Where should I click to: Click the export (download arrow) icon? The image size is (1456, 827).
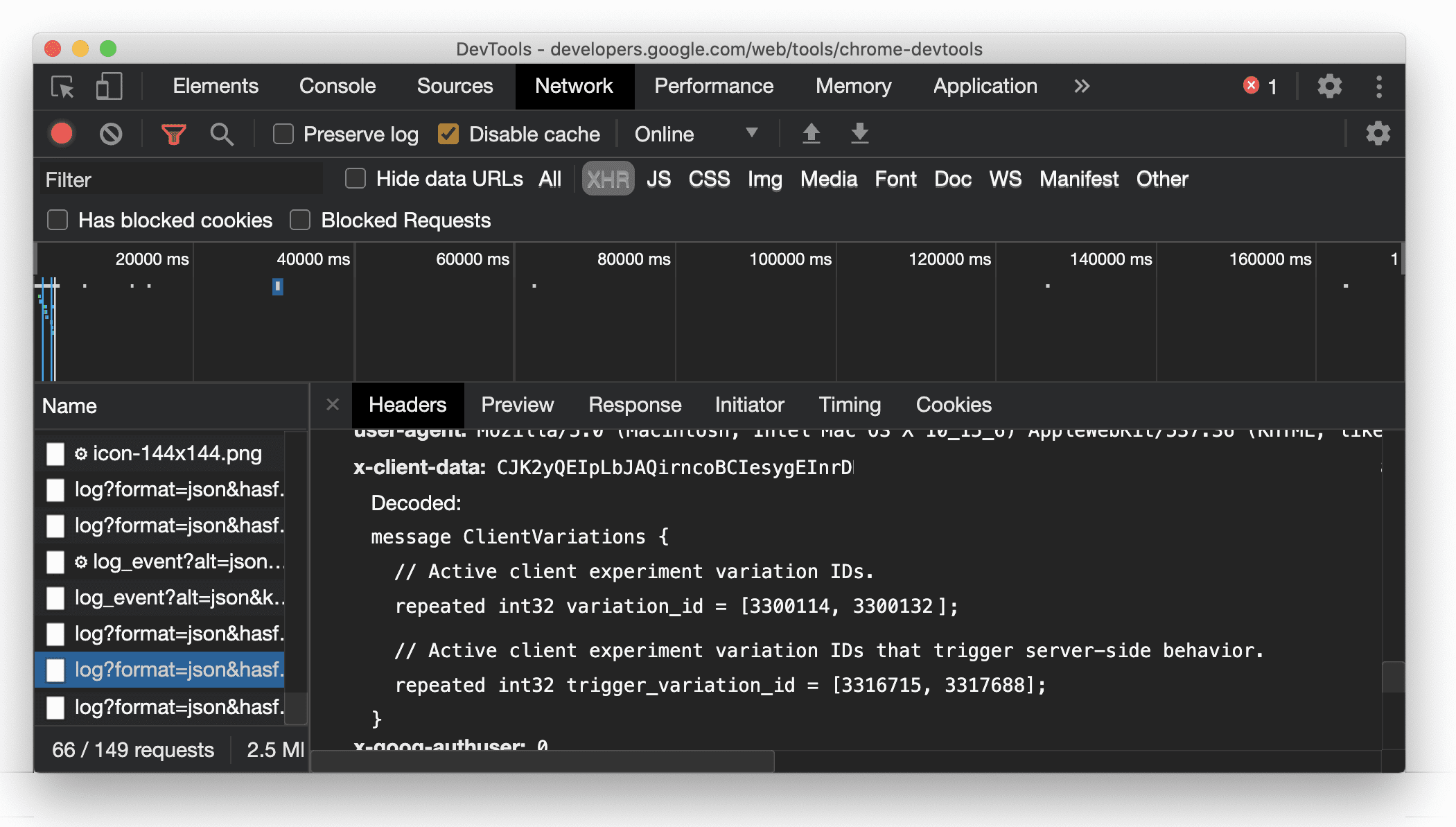pyautogui.click(x=859, y=132)
